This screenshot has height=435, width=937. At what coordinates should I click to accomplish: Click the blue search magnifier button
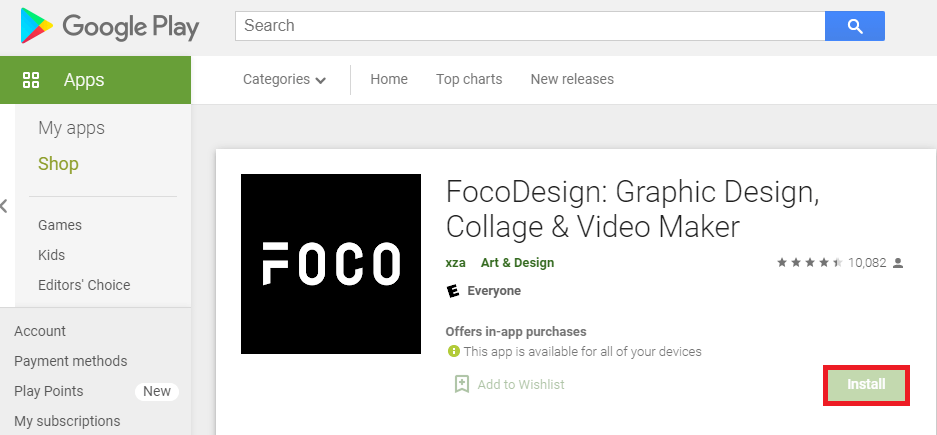pyautogui.click(x=855, y=26)
